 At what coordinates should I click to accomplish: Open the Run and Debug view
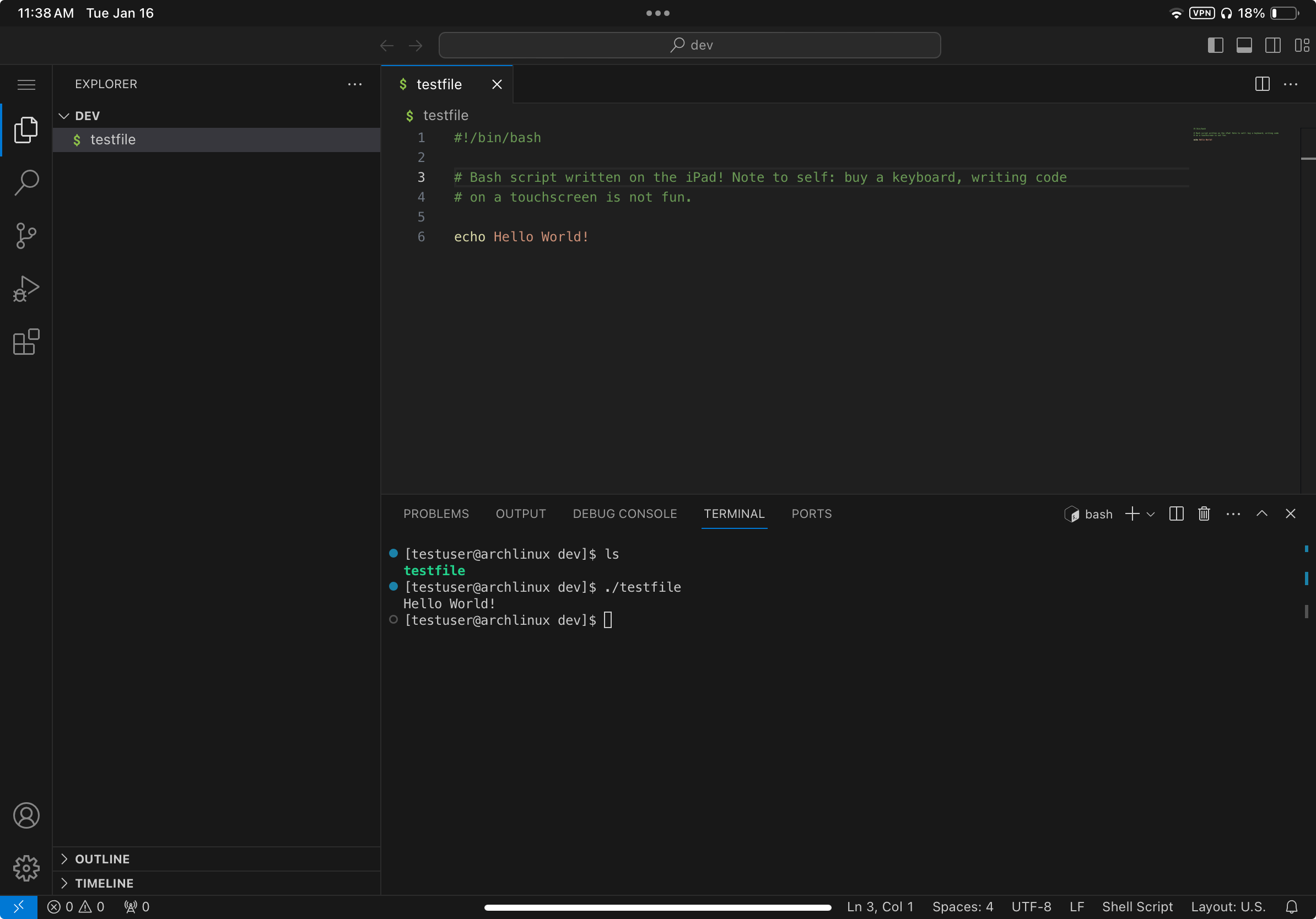[26, 288]
